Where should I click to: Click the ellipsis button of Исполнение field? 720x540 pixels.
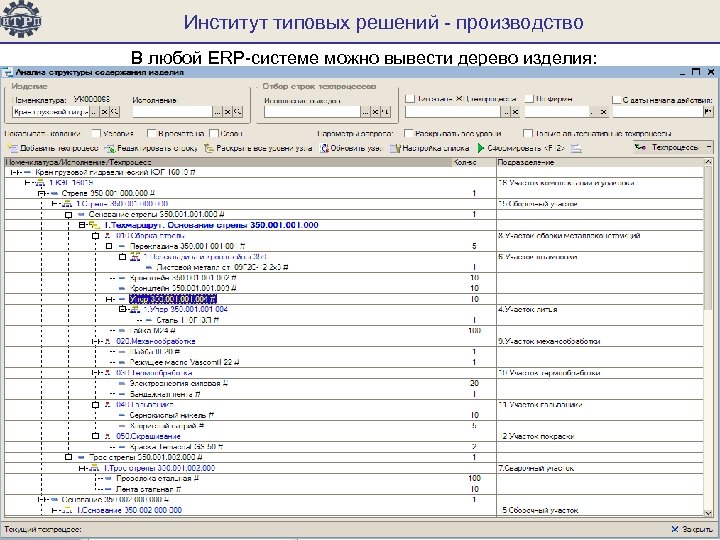point(217,112)
